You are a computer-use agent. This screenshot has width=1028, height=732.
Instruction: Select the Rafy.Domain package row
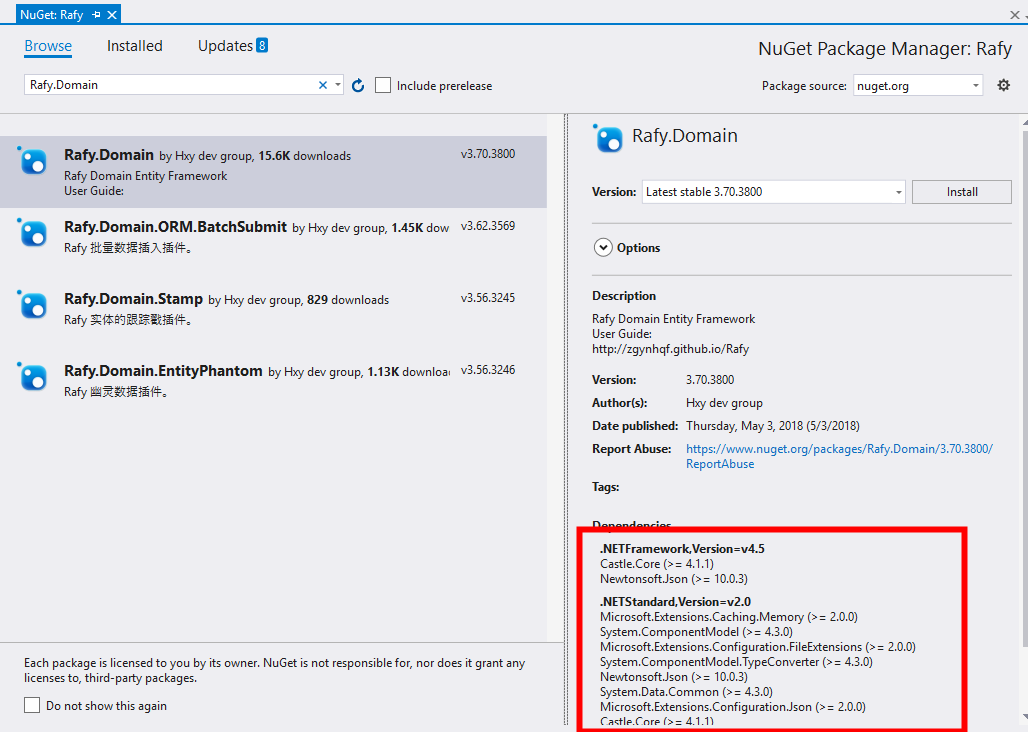click(x=273, y=172)
